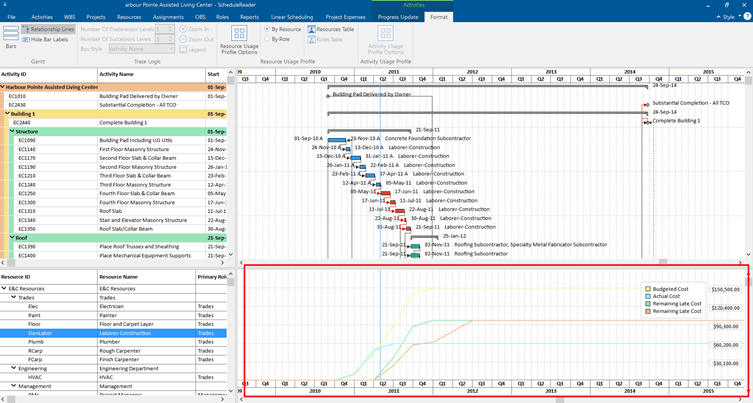
Task: Click the Start column header
Action: point(216,74)
